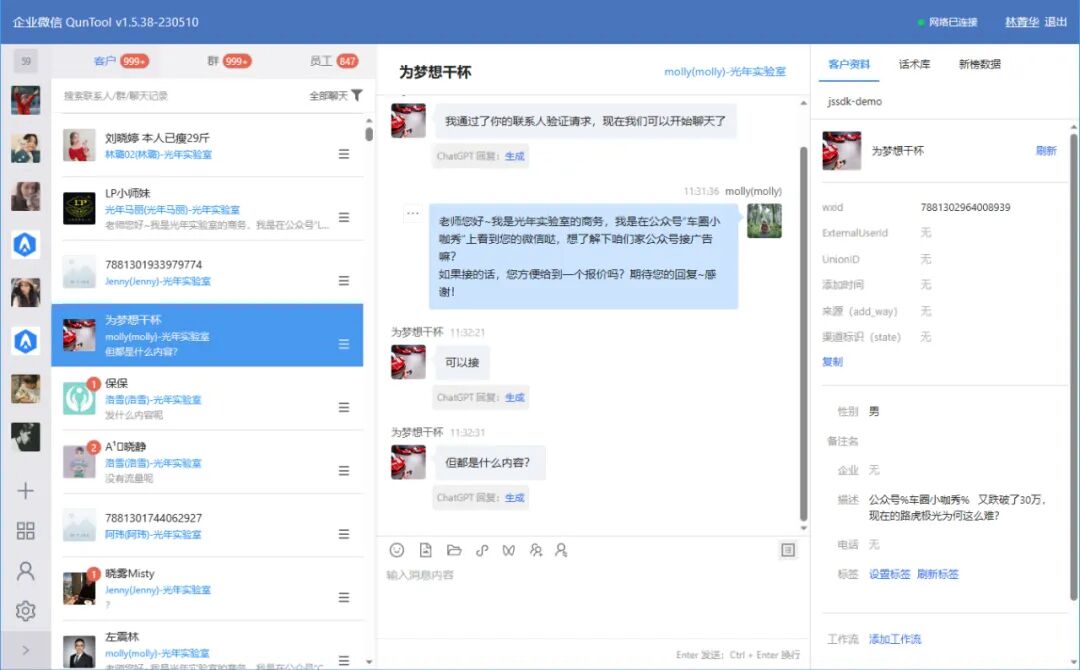The height and width of the screenshot is (670, 1080).
Task: Click the plus icon in left sidebar
Action: (x=25, y=490)
